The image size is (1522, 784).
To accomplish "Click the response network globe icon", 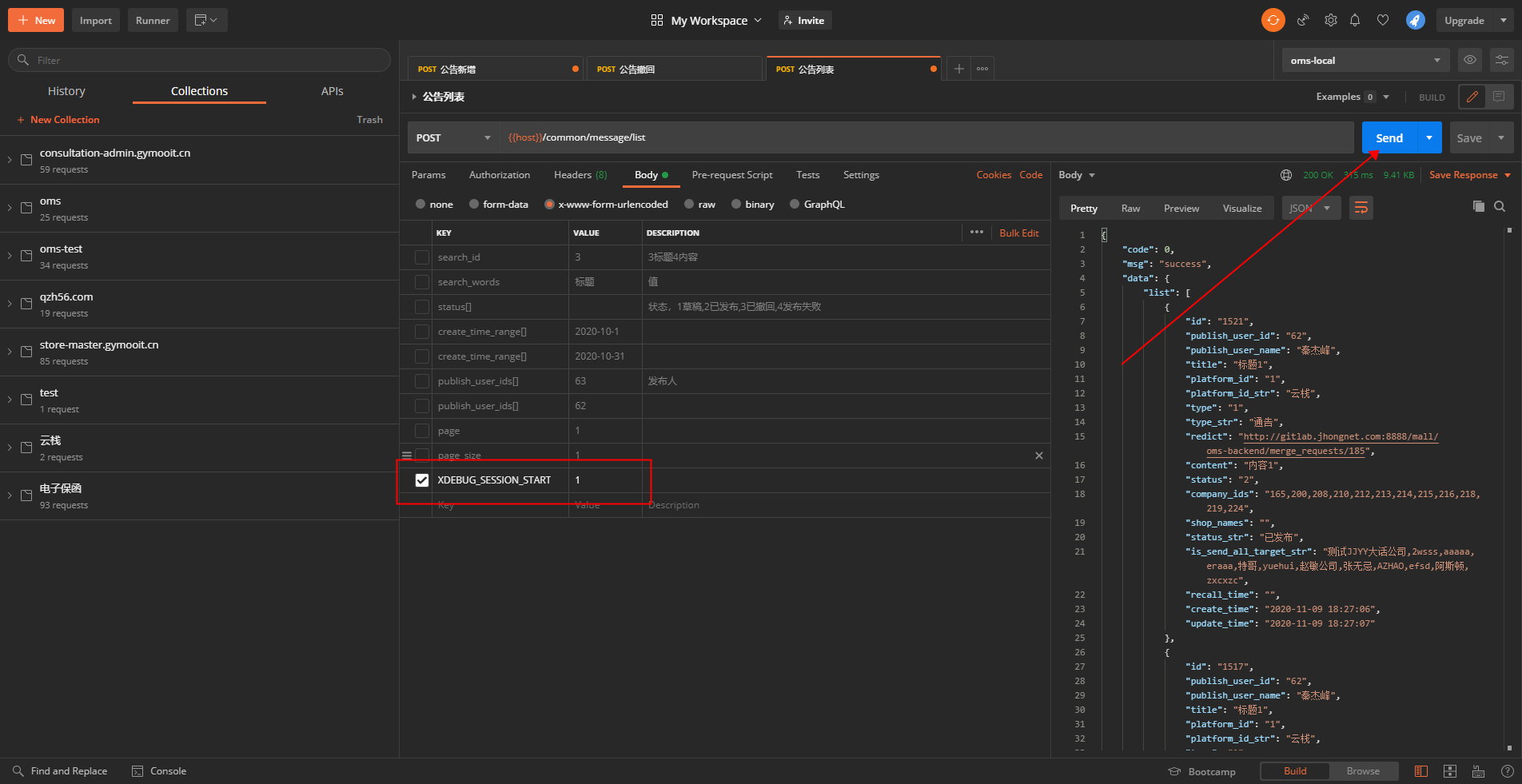I will coord(1285,175).
